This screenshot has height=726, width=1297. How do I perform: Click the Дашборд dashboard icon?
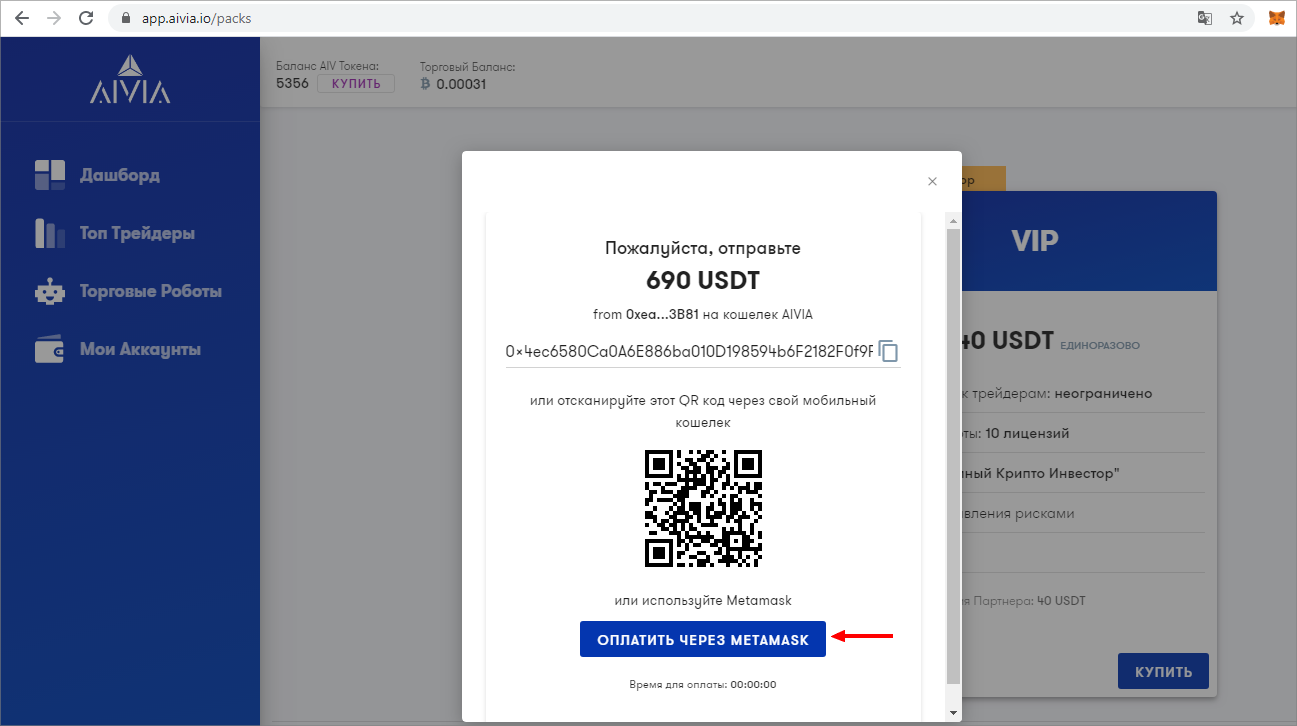coord(50,175)
